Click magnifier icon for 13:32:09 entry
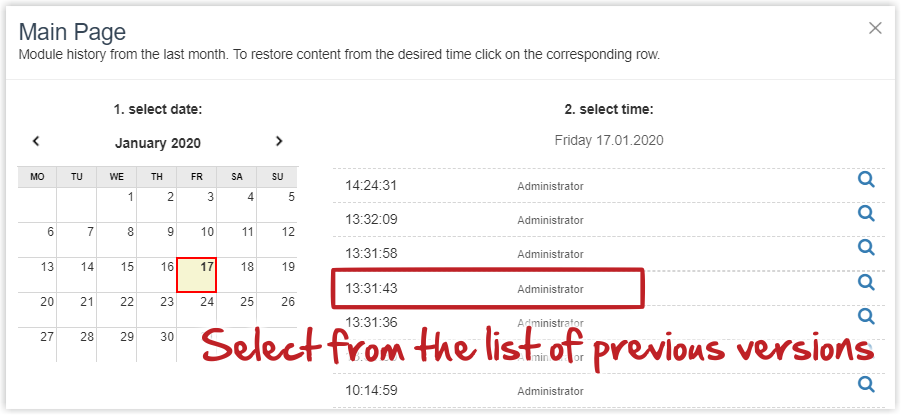 coord(866,214)
